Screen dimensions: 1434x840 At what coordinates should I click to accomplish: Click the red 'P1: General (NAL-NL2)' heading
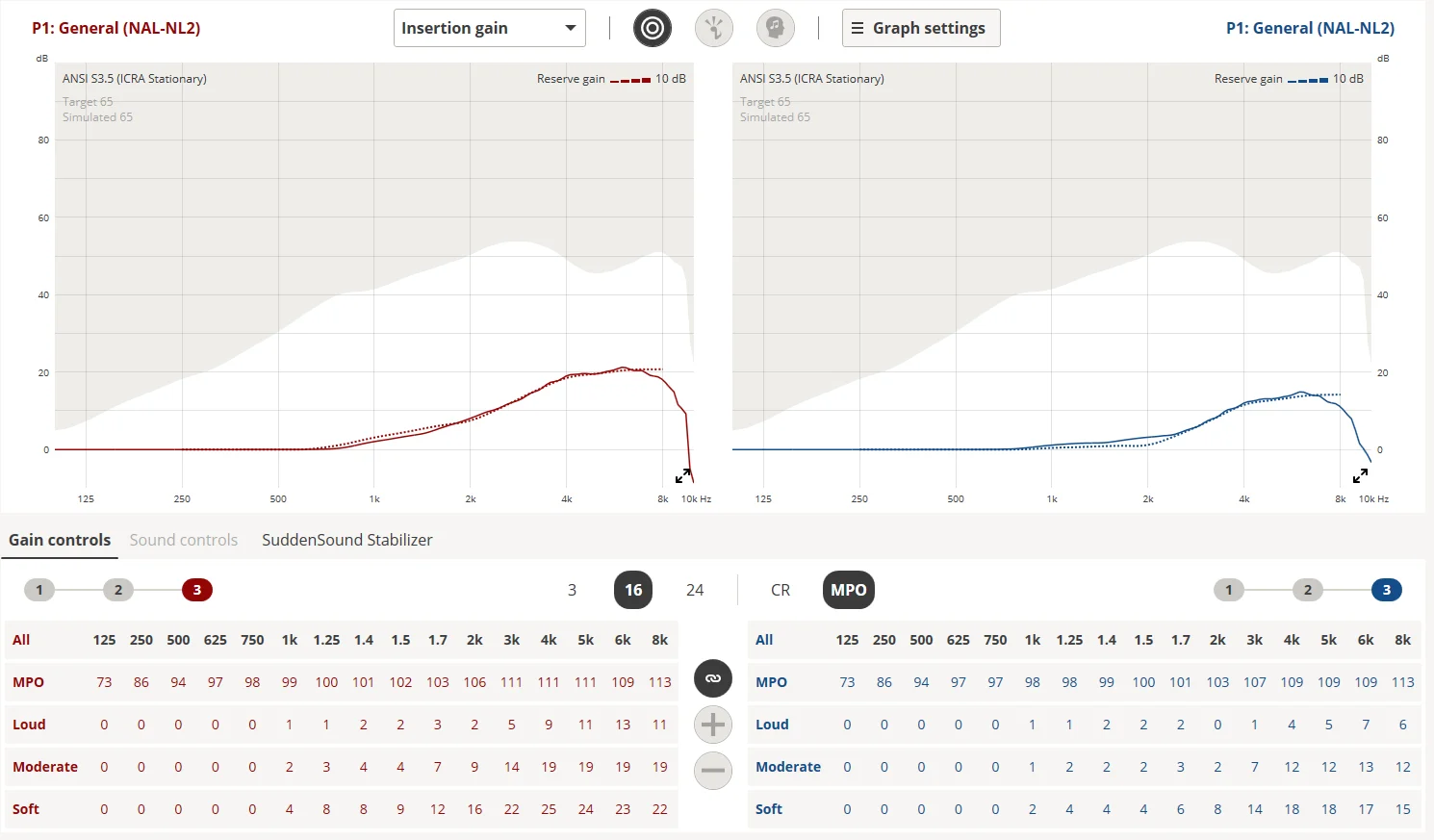pyautogui.click(x=116, y=28)
